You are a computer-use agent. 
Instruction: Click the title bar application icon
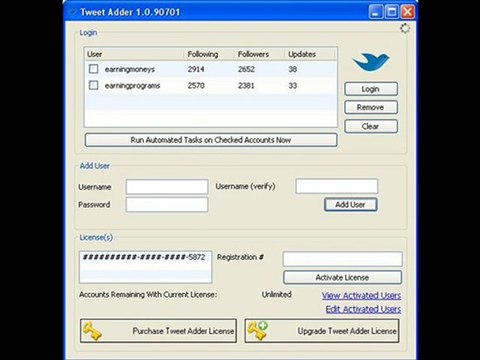[x=72, y=12]
